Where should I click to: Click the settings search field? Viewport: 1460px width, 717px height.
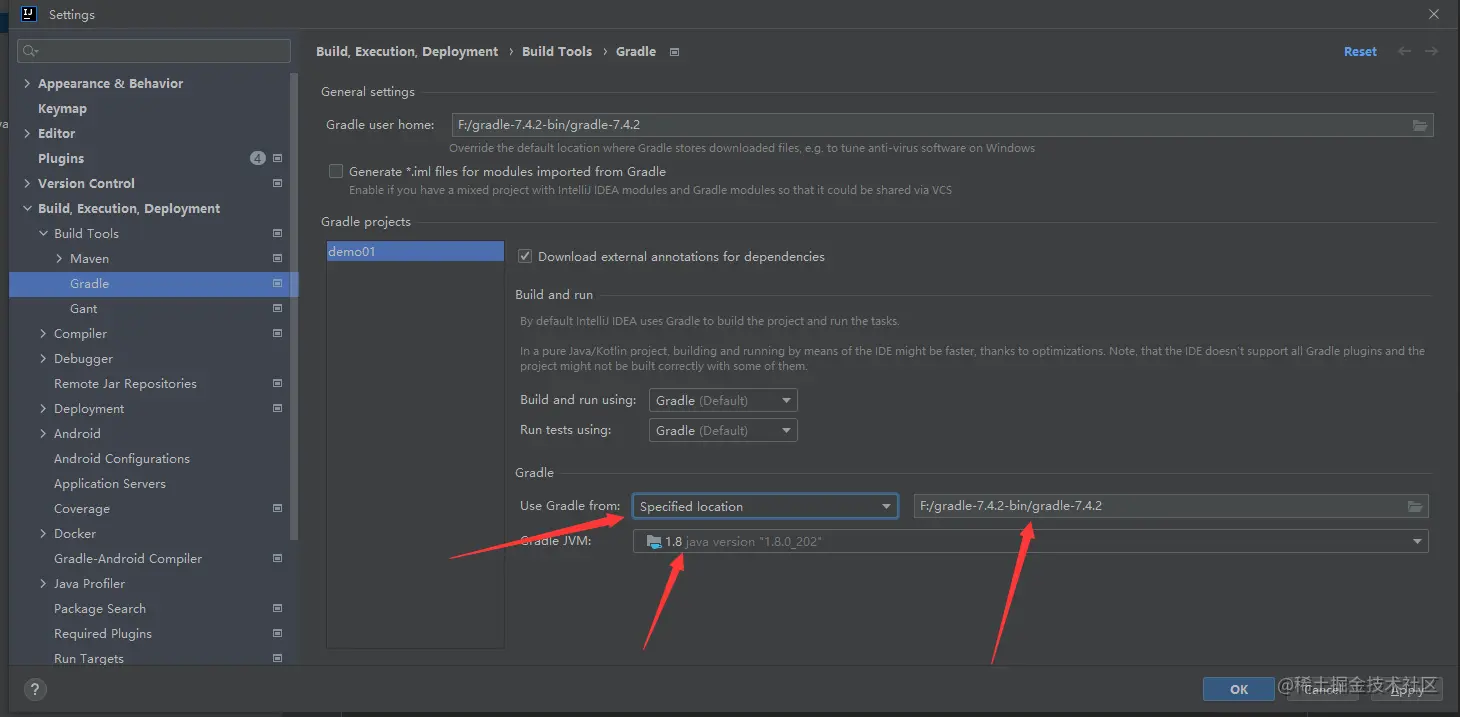[x=154, y=51]
